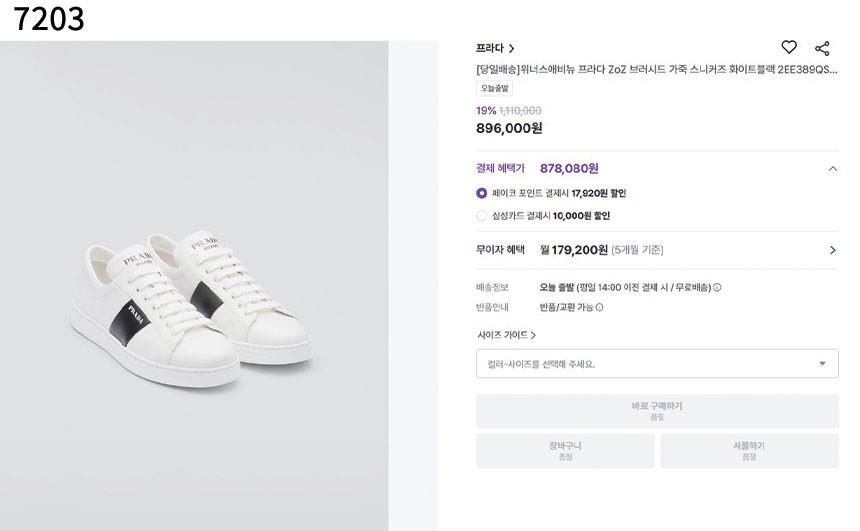The width and height of the screenshot is (860, 531).
Task: Click the product title starting with [당일배송]
Action: [x=656, y=70]
